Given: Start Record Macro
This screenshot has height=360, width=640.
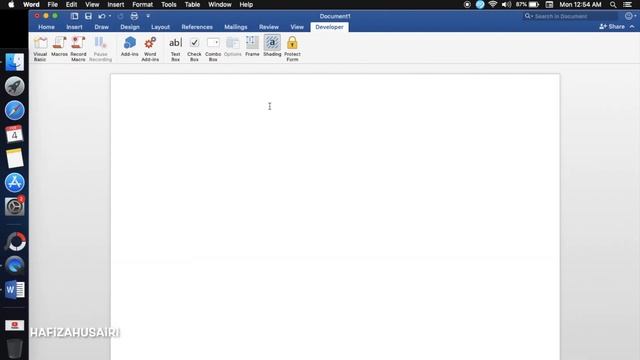Looking at the screenshot, I should coord(78,48).
